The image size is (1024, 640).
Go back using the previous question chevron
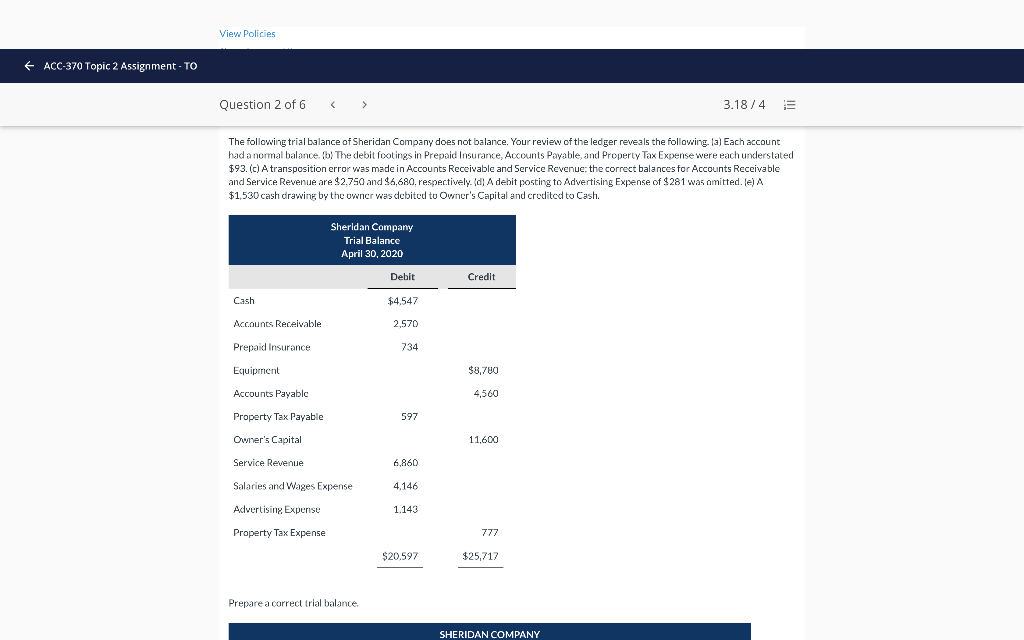click(x=332, y=104)
